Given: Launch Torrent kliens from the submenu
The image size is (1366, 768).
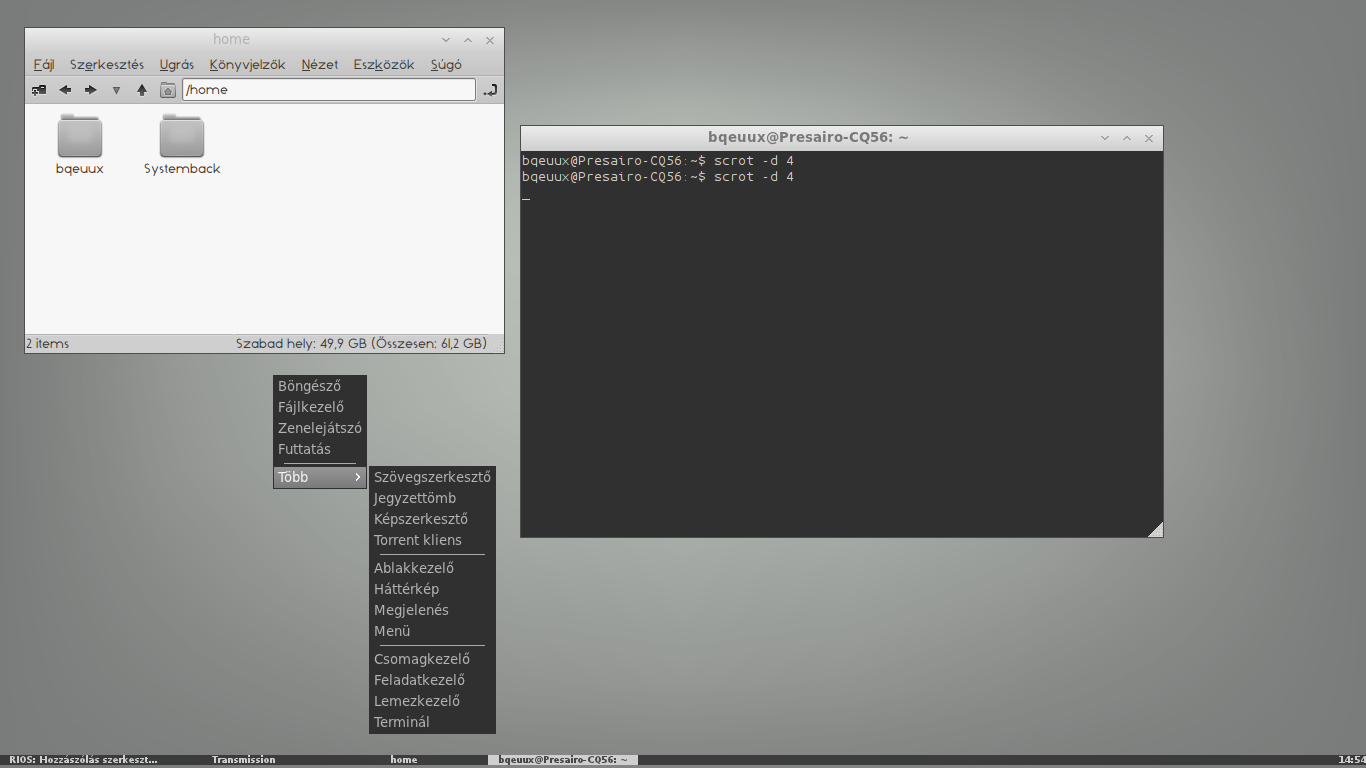Looking at the screenshot, I should (x=432, y=540).
